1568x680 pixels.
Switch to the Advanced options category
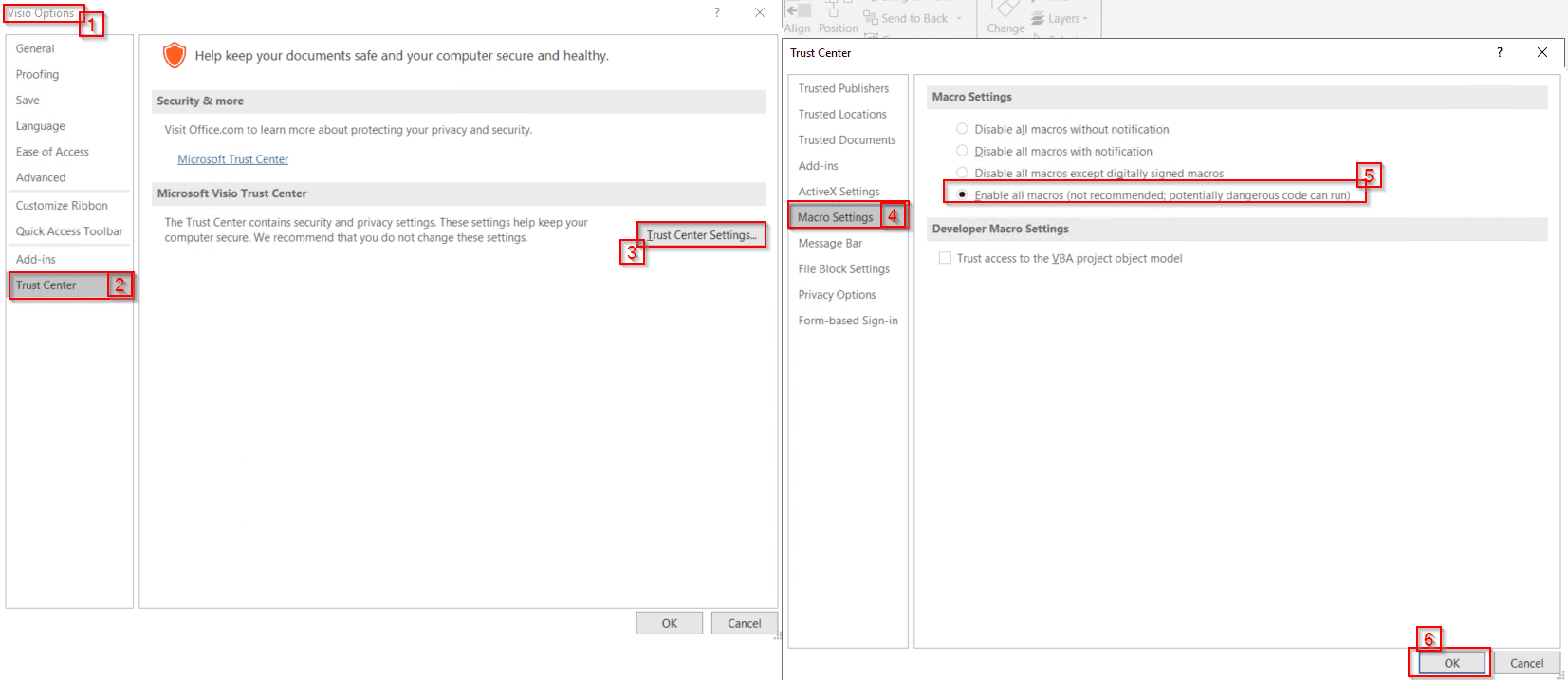pyautogui.click(x=41, y=177)
